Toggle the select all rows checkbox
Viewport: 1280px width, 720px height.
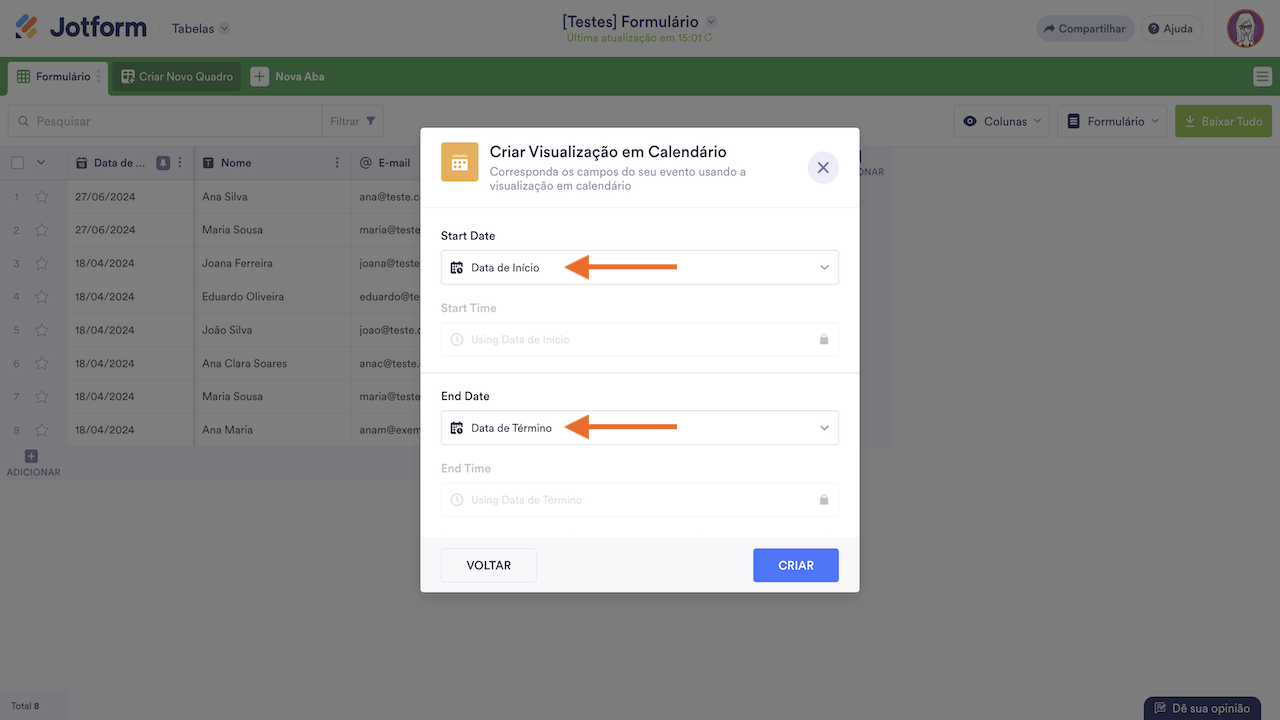pos(17,163)
